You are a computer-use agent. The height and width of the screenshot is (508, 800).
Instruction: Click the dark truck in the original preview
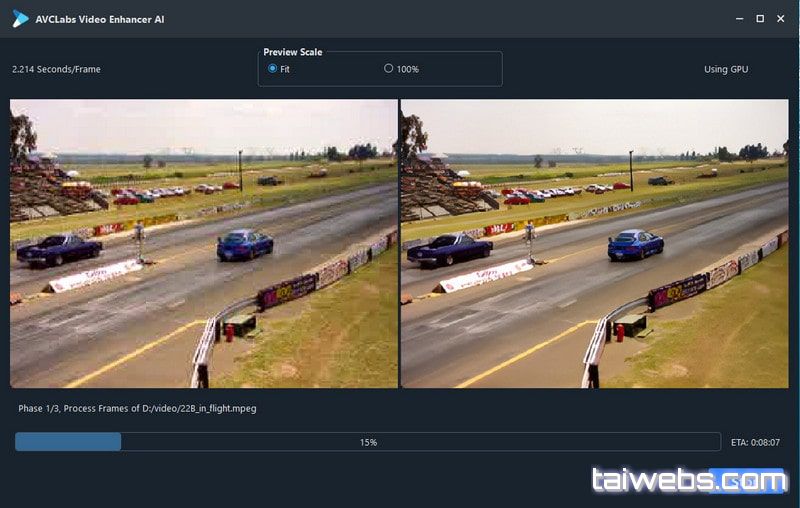click(58, 249)
